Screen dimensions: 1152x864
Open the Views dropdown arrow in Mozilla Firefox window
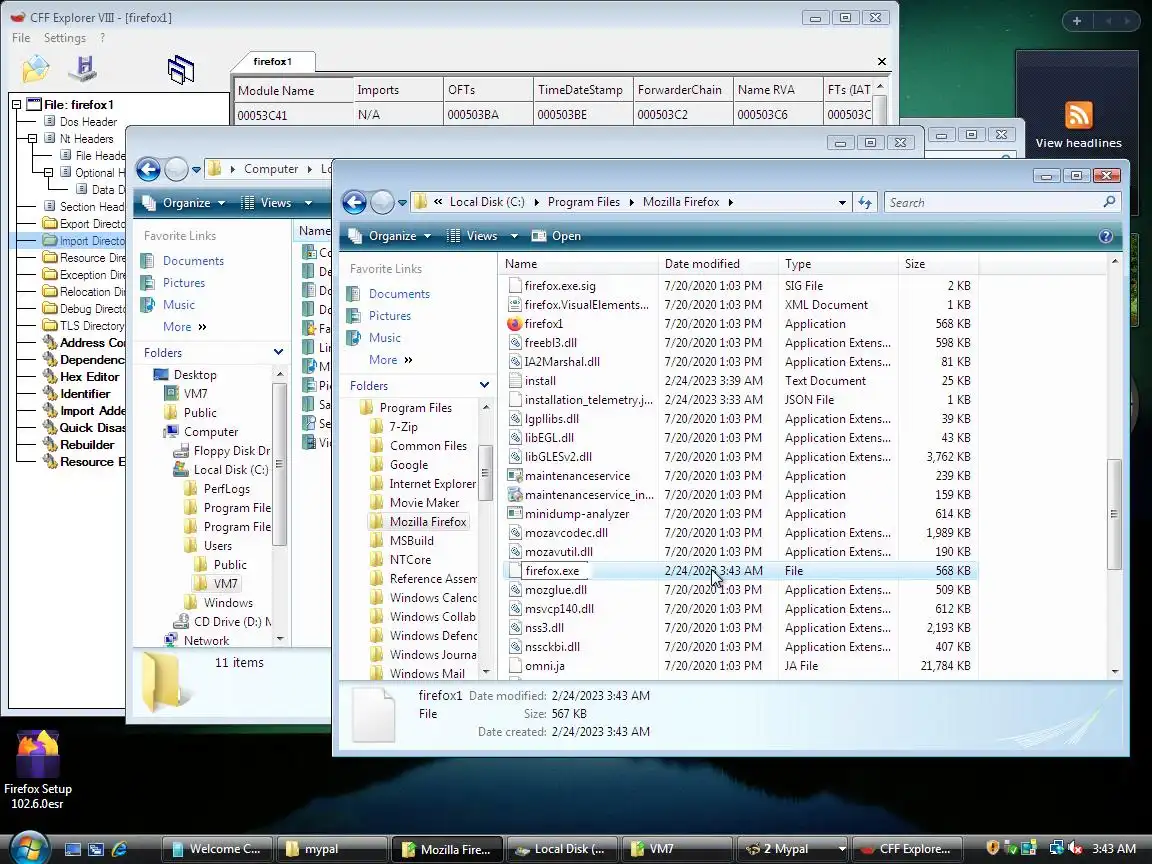coord(514,237)
